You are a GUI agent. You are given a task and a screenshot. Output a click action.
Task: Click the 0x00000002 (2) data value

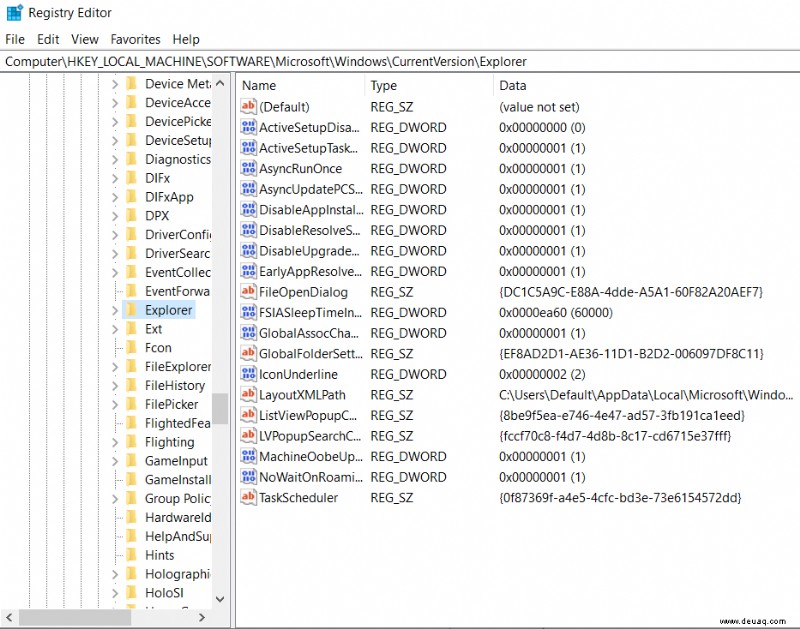click(x=542, y=374)
